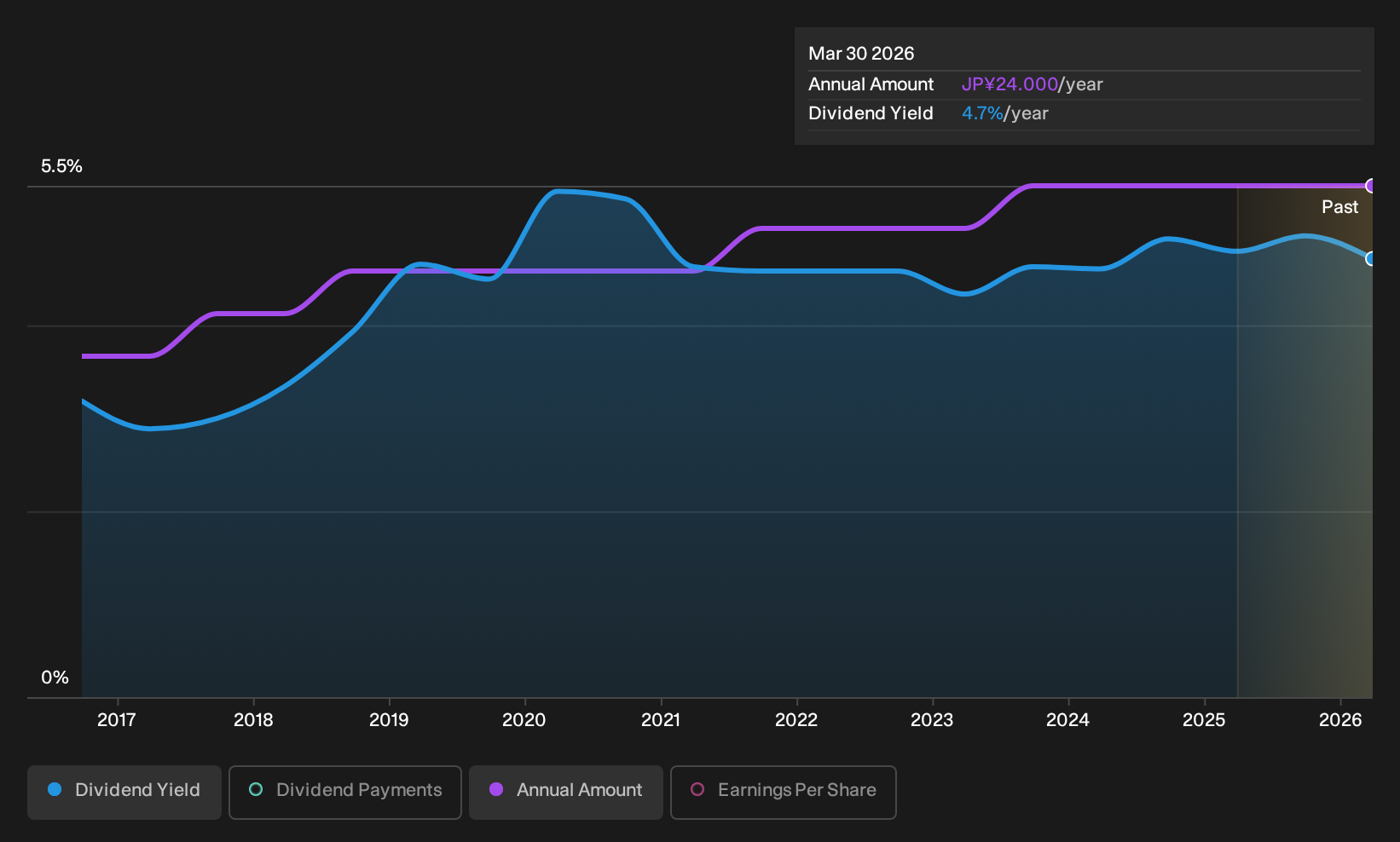Click the 5.5% y-axis label

[61, 166]
